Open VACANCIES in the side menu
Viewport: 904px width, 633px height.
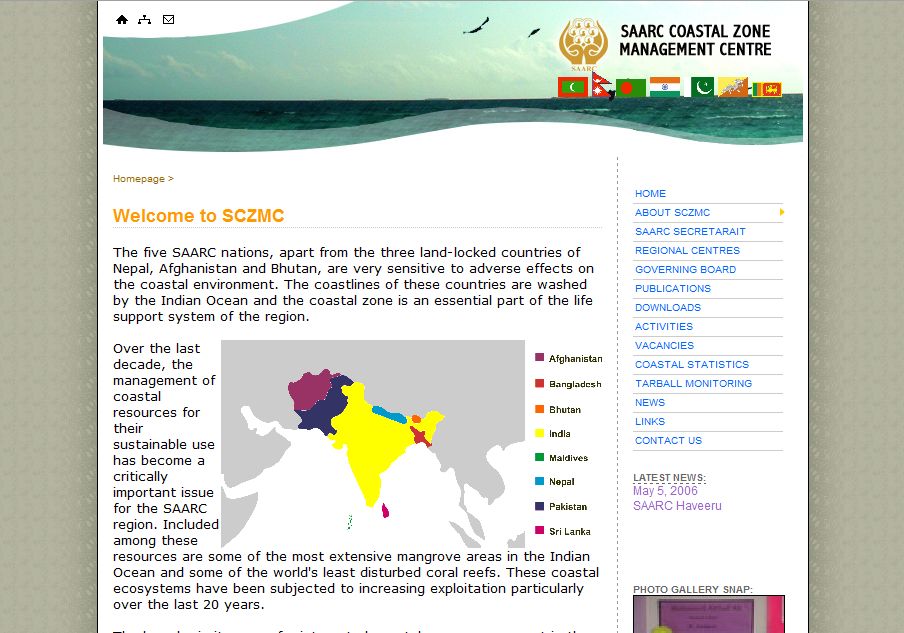click(664, 346)
